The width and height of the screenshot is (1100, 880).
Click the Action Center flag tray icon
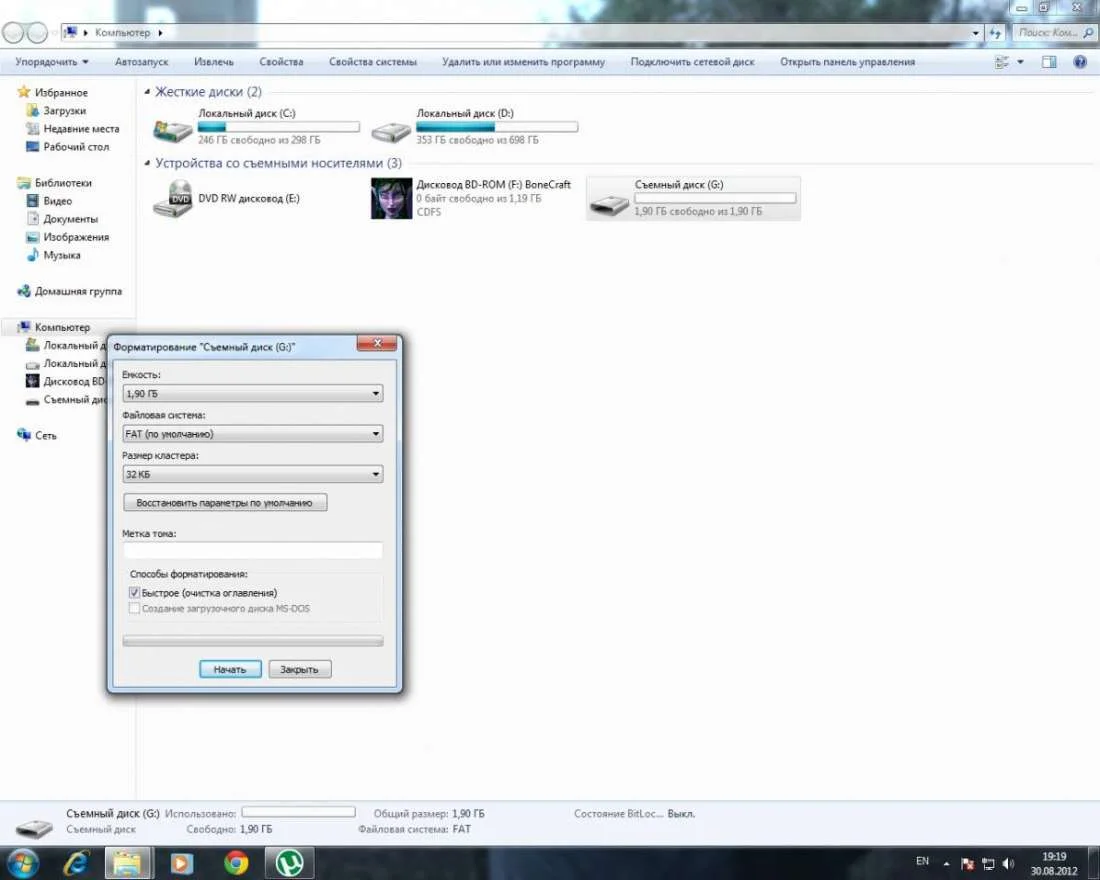pos(967,863)
